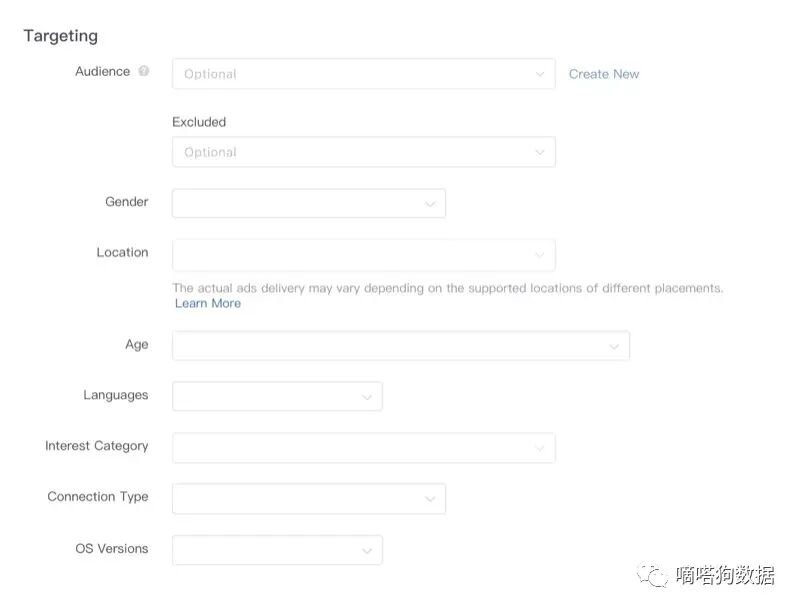
Task: Click the Location dropdown chevron
Action: 539,255
